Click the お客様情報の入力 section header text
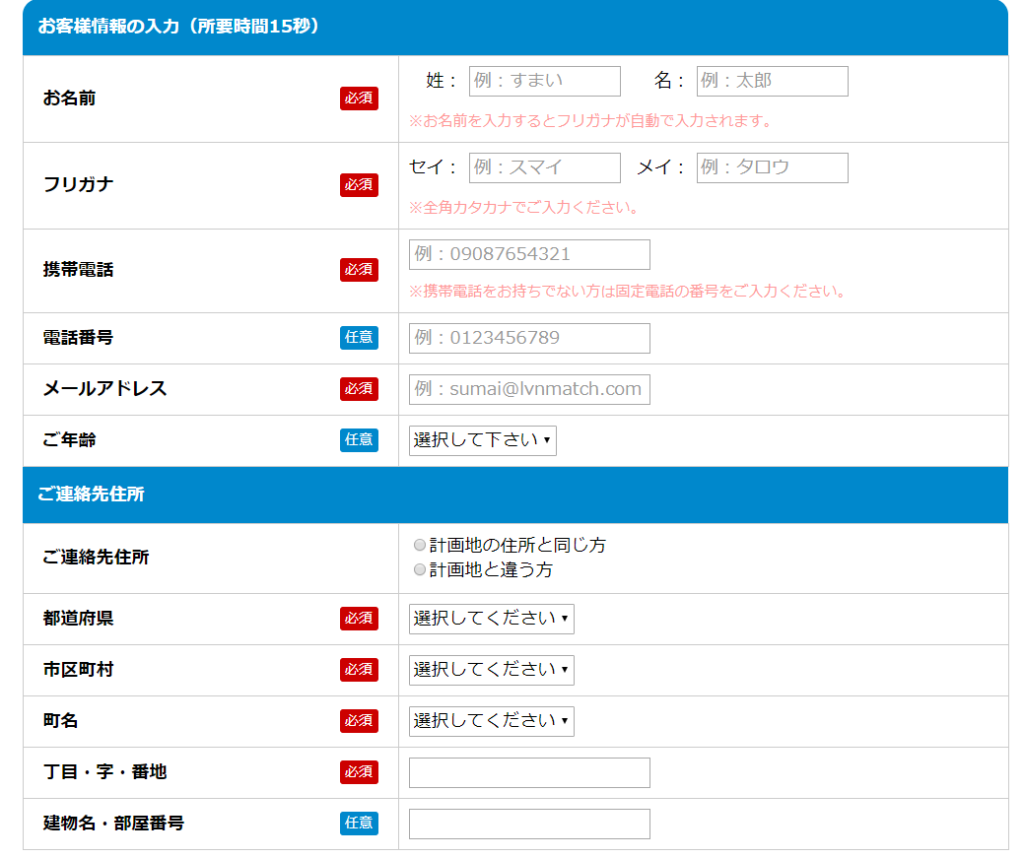 (x=178, y=26)
